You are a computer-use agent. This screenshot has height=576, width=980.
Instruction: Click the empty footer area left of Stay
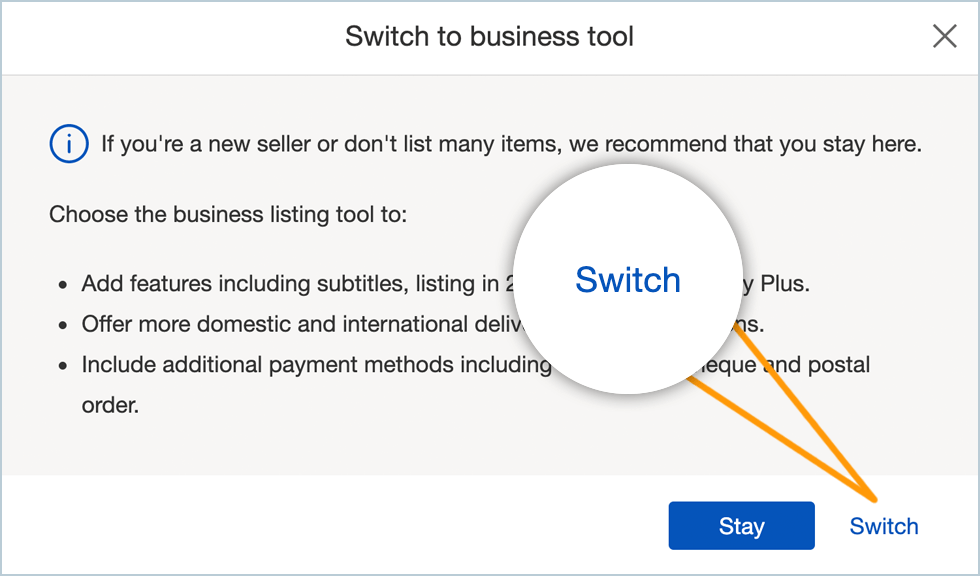point(330,526)
